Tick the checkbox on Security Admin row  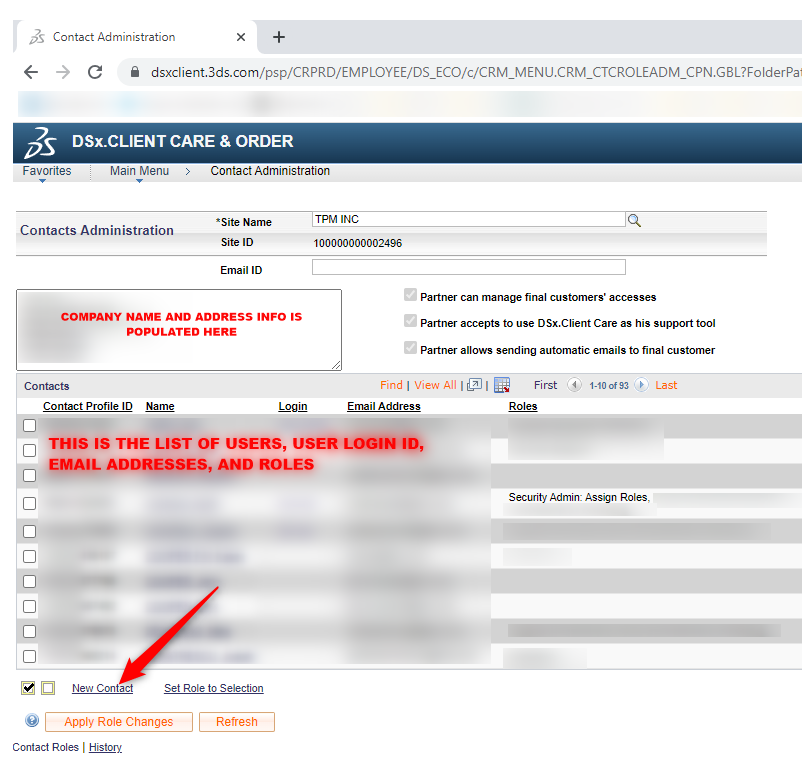pos(30,503)
